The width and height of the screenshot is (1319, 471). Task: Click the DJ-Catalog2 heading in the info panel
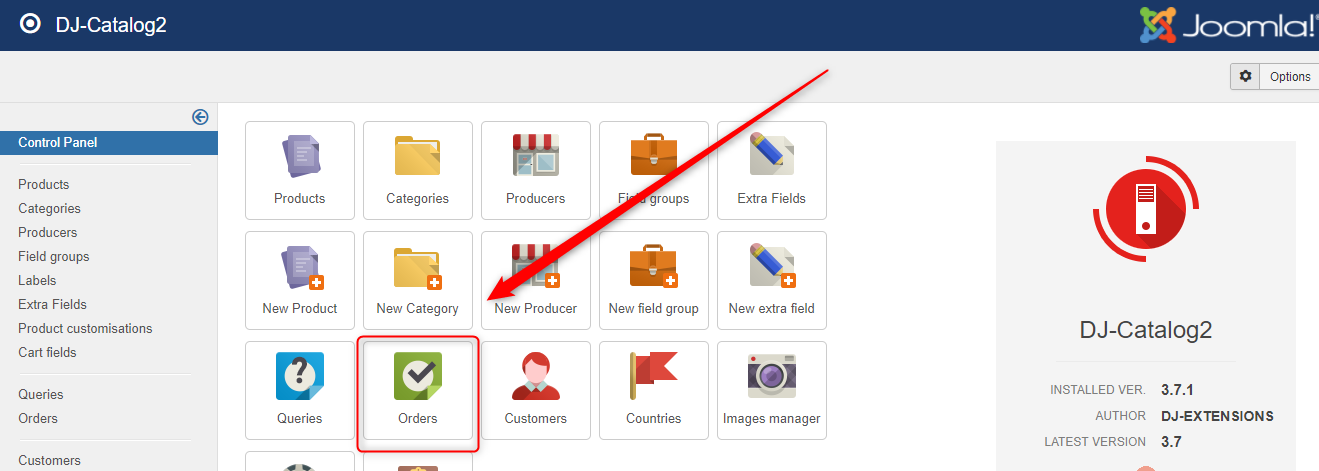(x=1146, y=331)
